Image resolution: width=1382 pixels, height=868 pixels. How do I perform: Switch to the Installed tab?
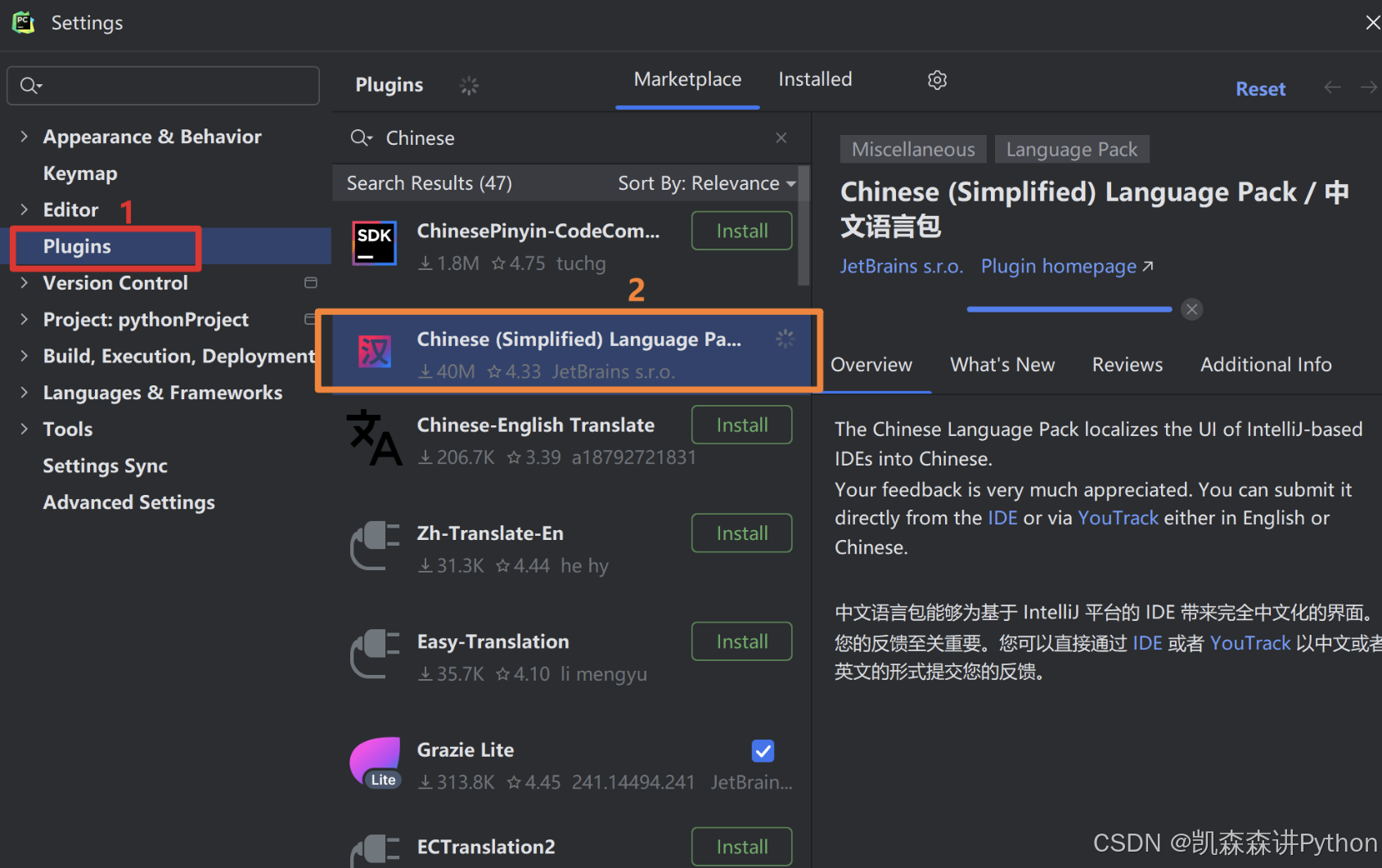(x=815, y=79)
